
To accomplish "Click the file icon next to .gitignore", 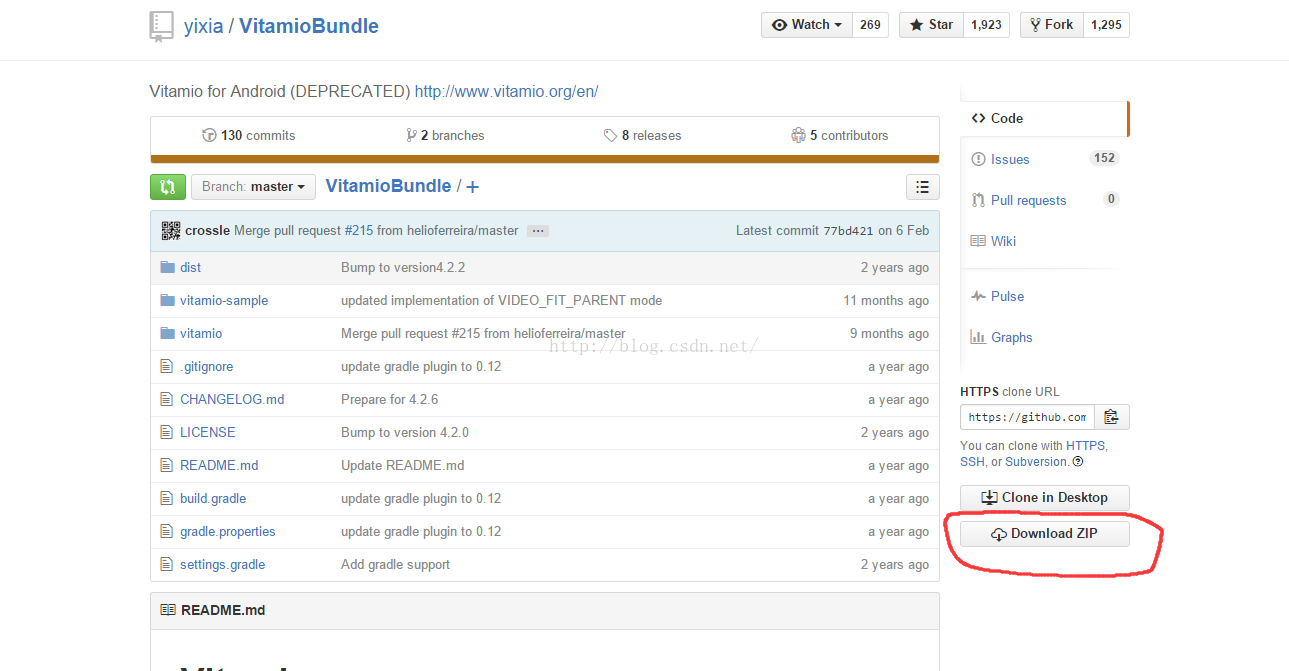I will 167,366.
